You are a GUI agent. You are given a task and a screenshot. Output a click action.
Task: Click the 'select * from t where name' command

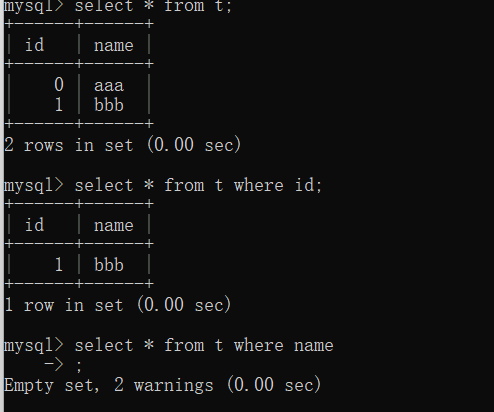pyautogui.click(x=204, y=345)
